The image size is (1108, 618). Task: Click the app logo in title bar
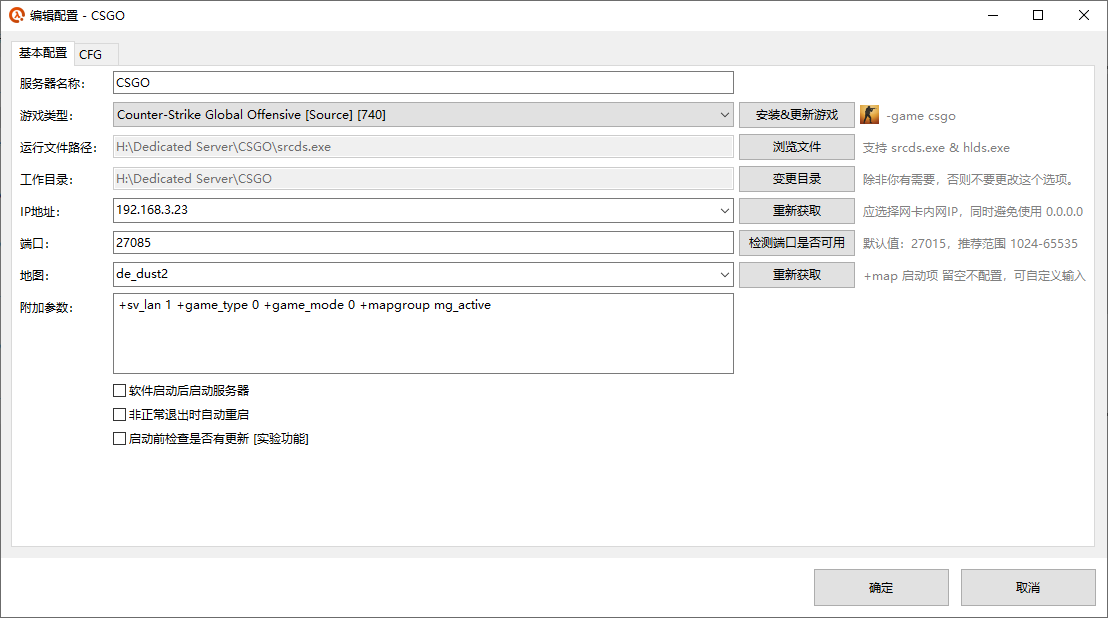[16, 15]
